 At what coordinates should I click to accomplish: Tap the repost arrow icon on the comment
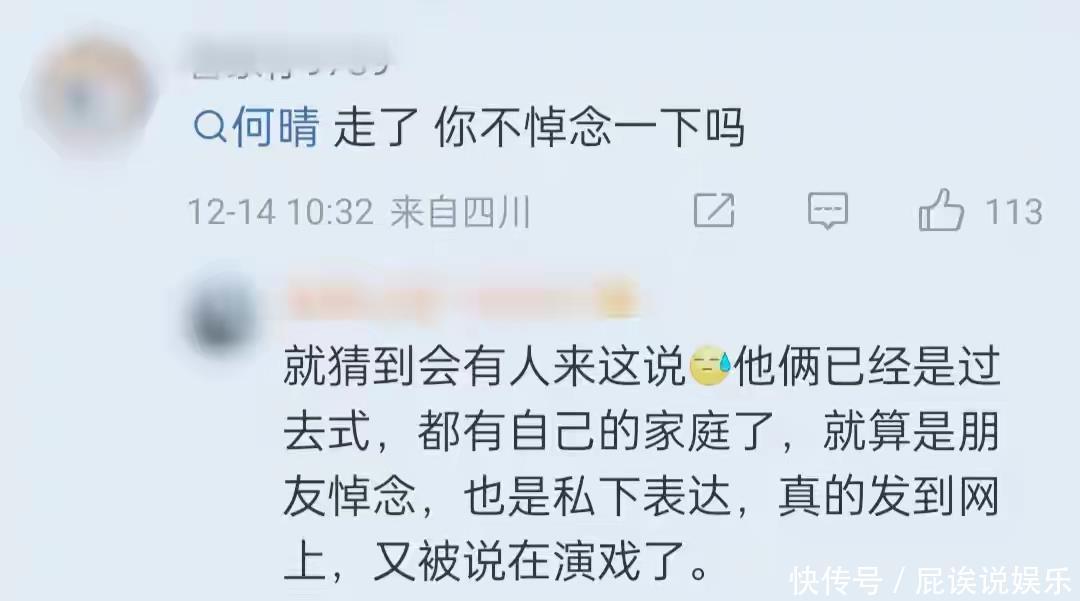714,210
